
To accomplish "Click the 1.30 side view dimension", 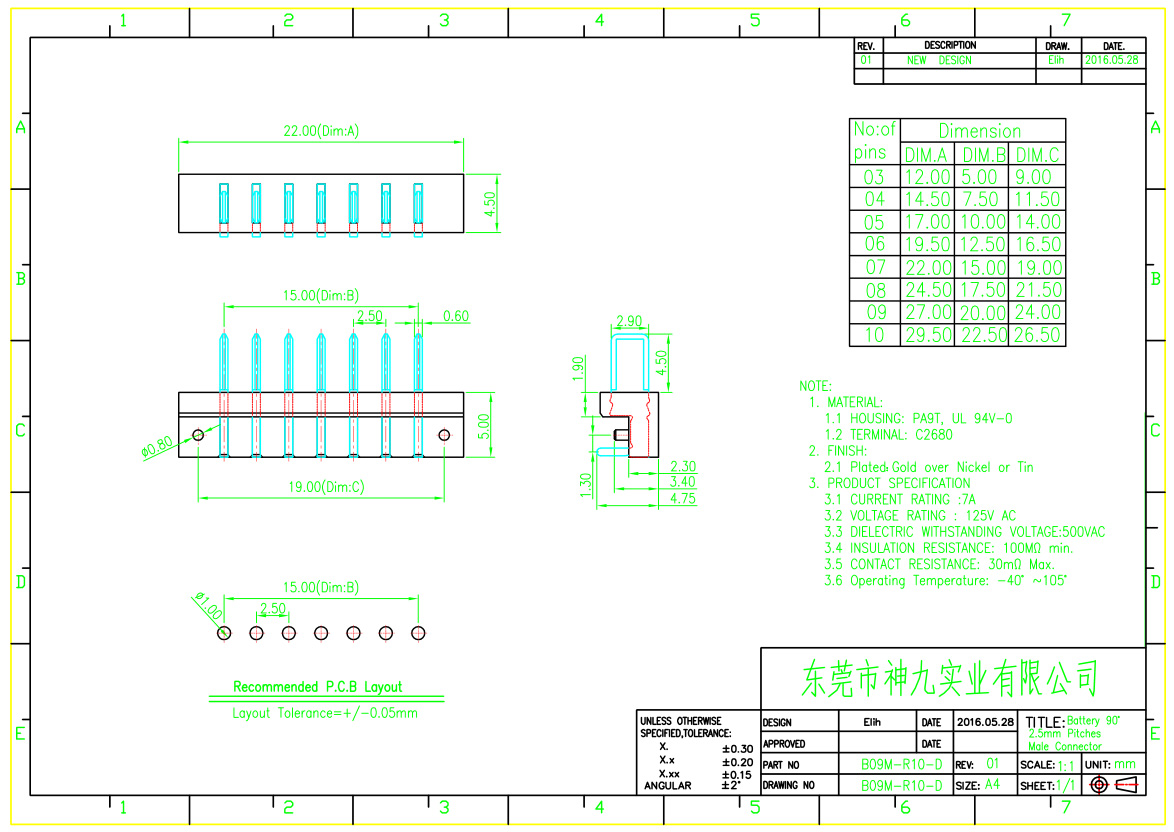I will (586, 485).
